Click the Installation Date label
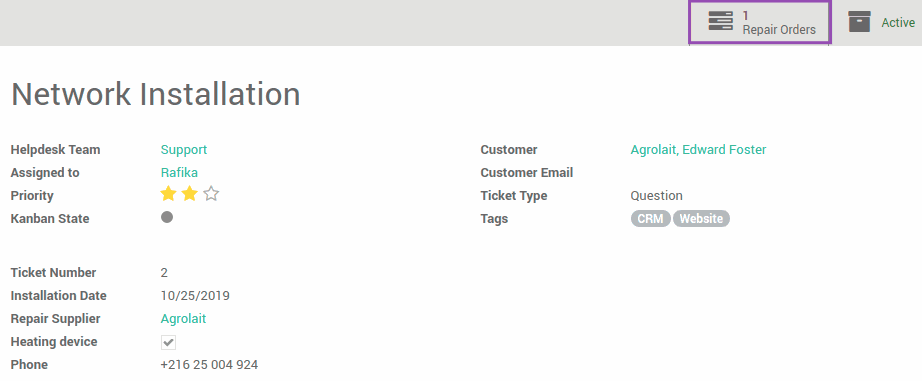Viewport: 922px width, 381px height. point(59,296)
